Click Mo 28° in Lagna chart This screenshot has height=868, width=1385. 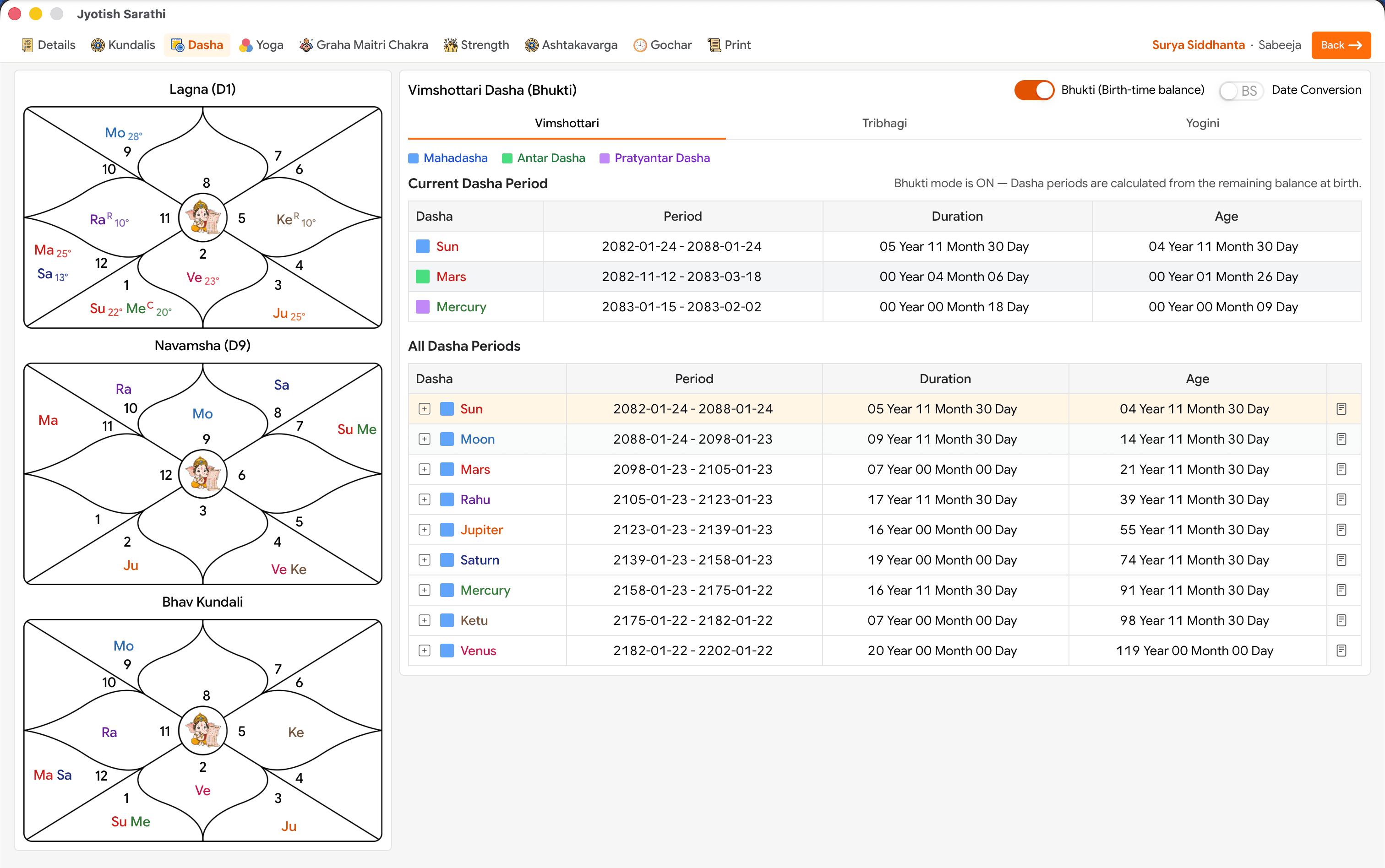coord(124,133)
